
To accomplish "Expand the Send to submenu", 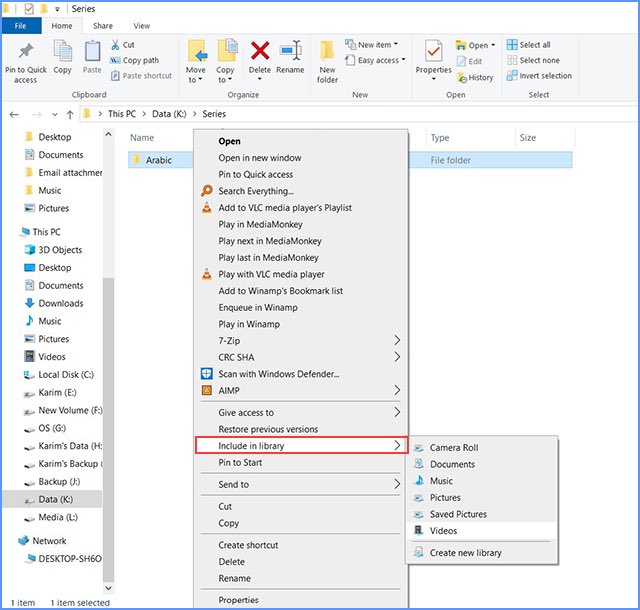I will pos(397,484).
